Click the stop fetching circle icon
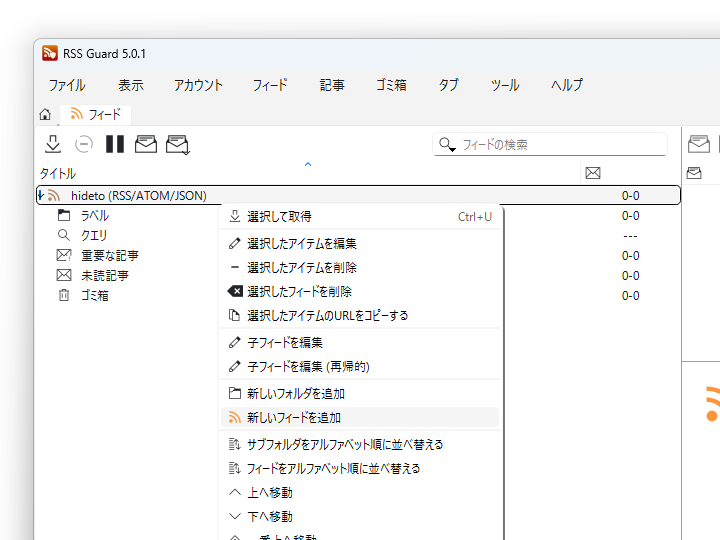This screenshot has height=540, width=720. coord(84,144)
